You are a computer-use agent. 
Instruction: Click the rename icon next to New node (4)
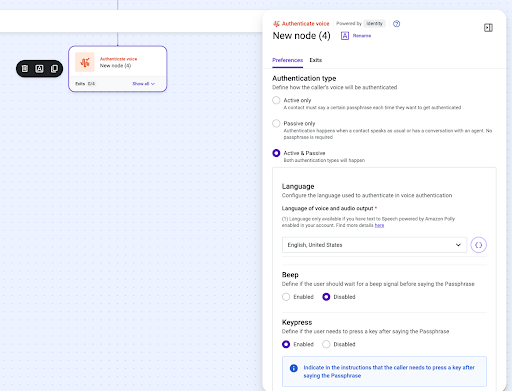pyautogui.click(x=345, y=36)
